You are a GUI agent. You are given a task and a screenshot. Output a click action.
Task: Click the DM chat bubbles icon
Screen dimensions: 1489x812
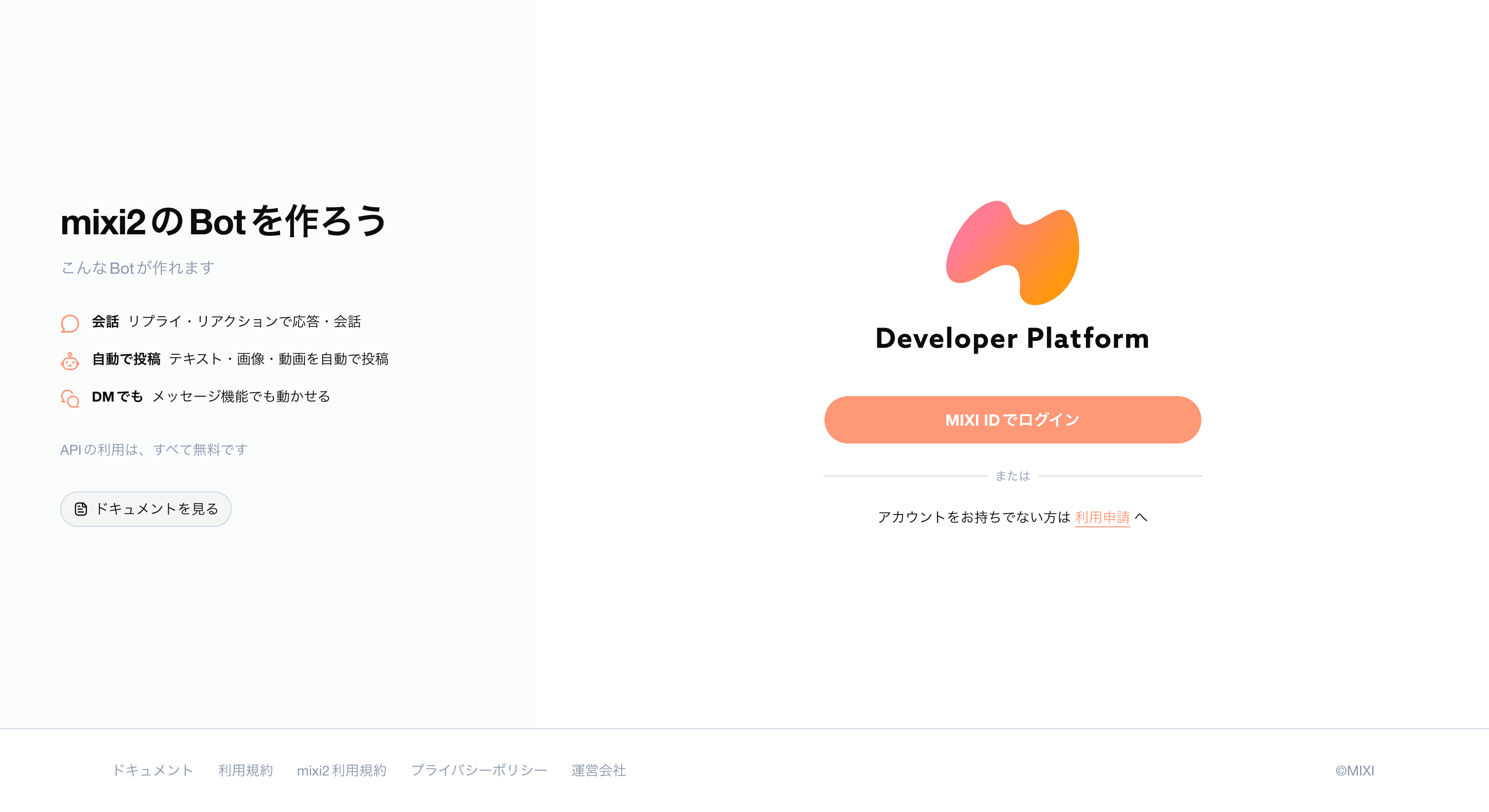(x=70, y=398)
